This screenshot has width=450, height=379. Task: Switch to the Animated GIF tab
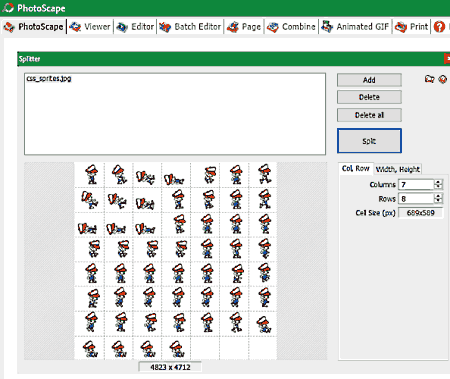point(355,27)
